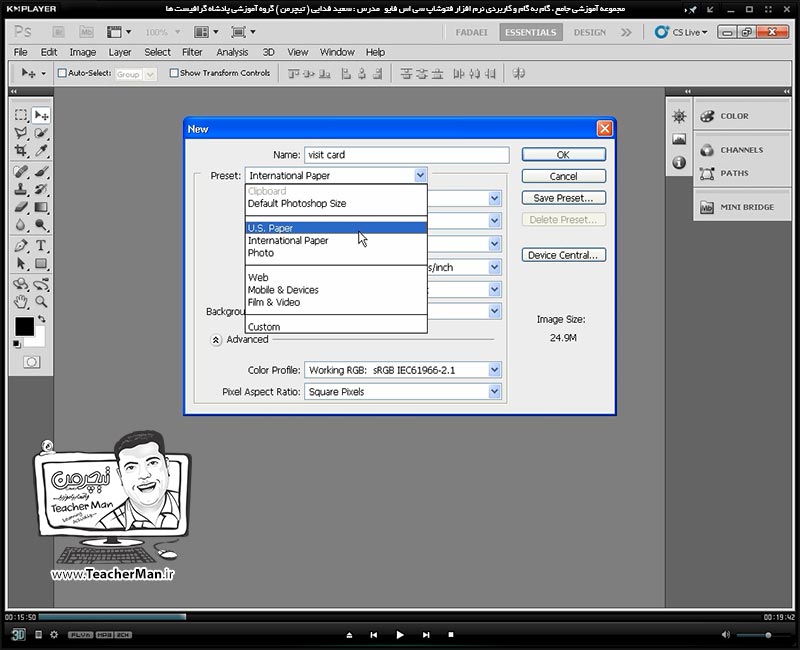This screenshot has height=650, width=800.
Task: Open the Filter menu
Action: coord(192,52)
